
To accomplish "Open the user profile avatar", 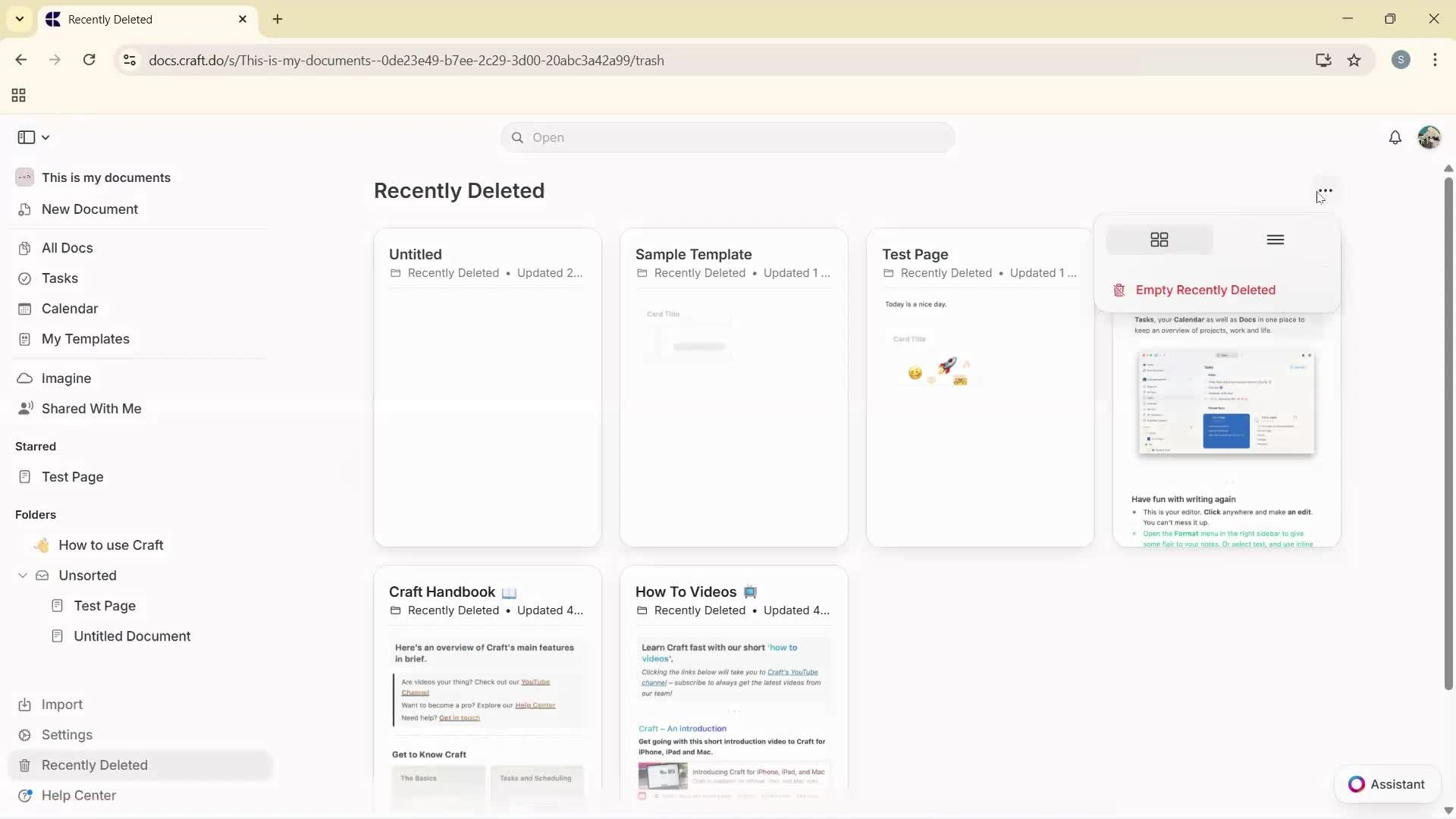I will click(x=1429, y=137).
